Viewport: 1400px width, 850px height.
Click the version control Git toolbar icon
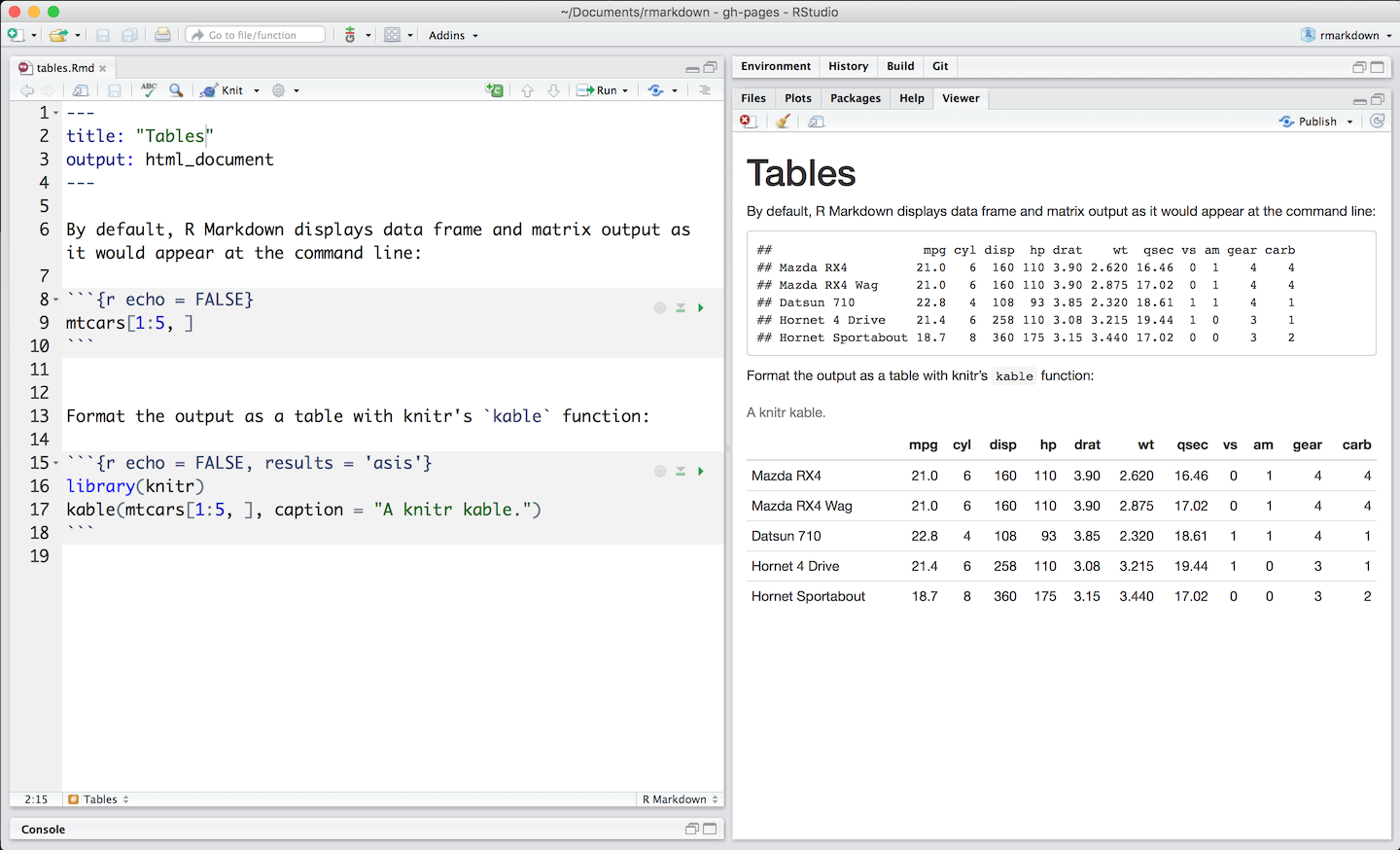tap(350, 35)
